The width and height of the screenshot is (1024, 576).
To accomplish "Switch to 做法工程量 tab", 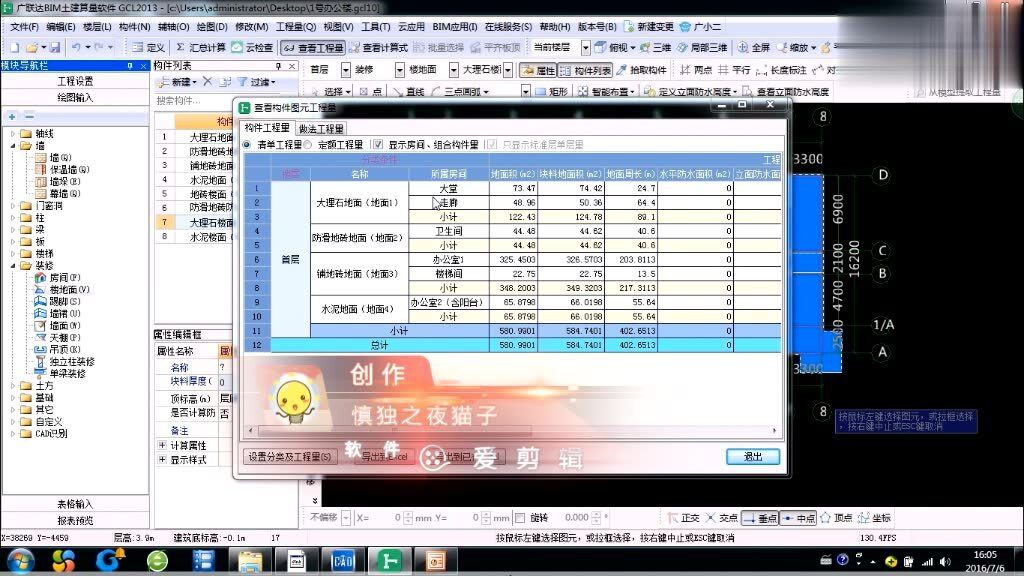I will pyautogui.click(x=321, y=129).
